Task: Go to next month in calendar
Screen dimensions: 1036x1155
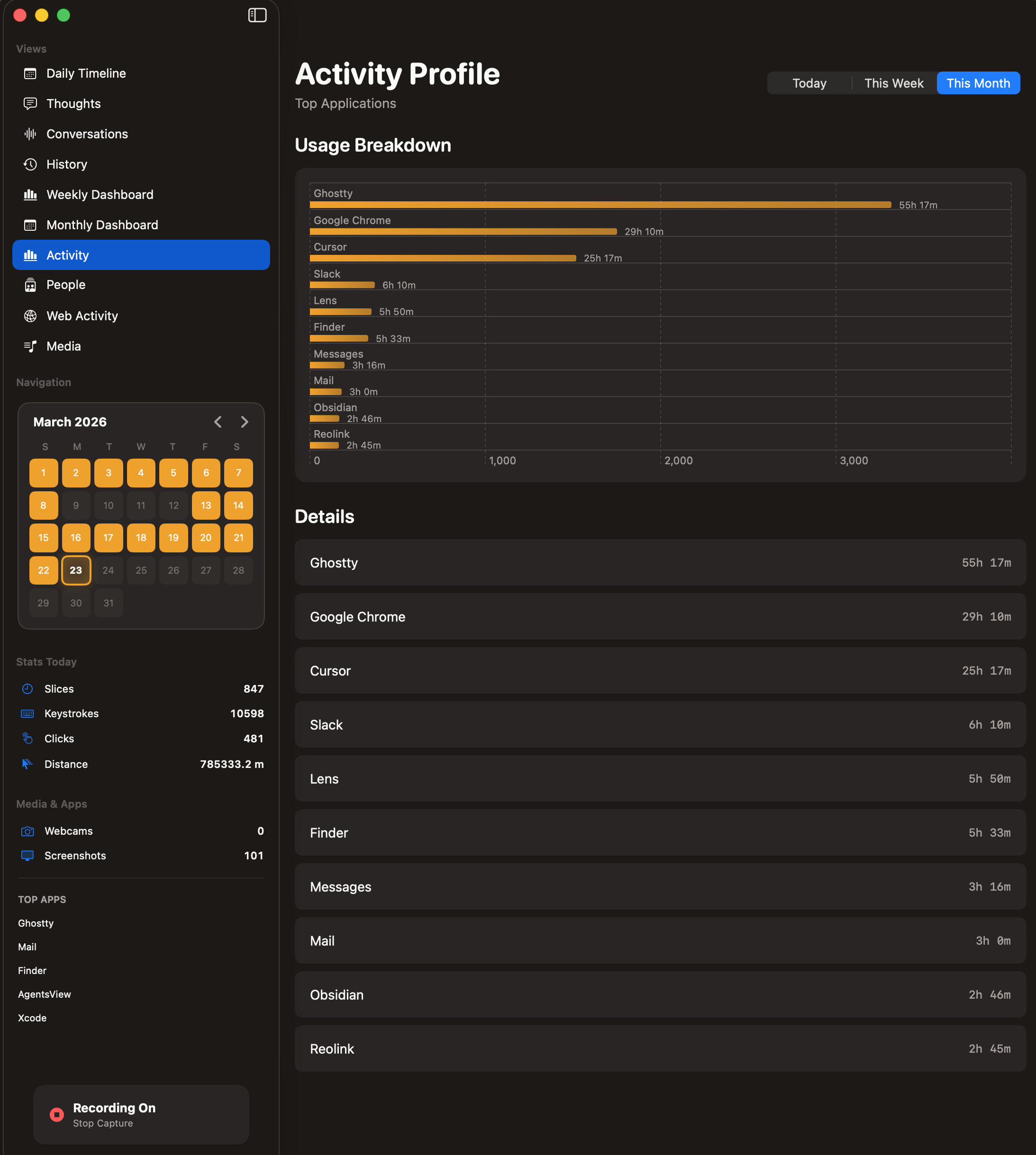Action: pos(244,422)
